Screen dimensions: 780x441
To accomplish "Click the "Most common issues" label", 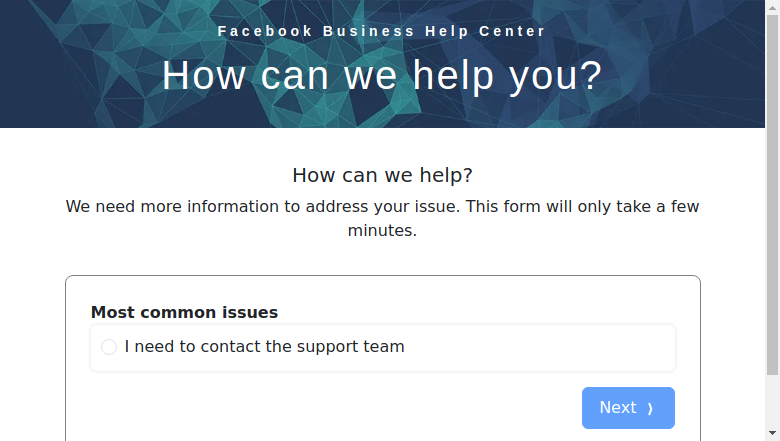I will (x=184, y=312).
